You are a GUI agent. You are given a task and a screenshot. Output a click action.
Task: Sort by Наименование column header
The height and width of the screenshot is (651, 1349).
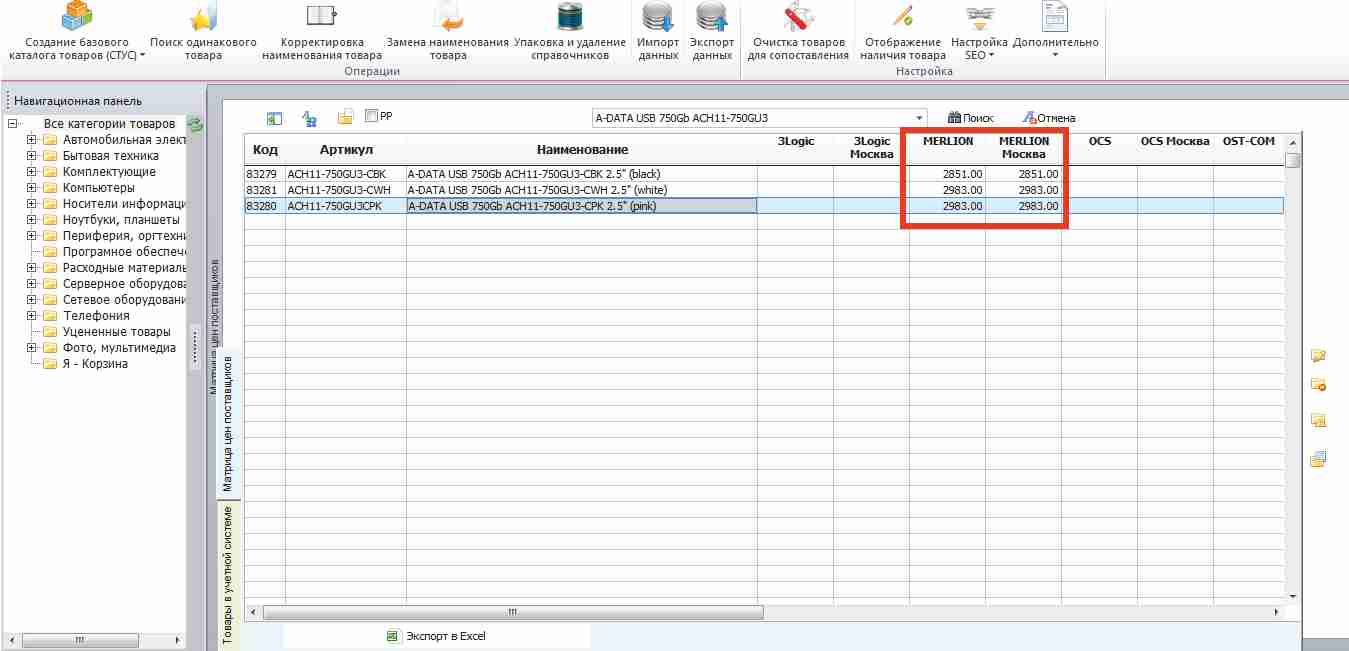pos(582,149)
